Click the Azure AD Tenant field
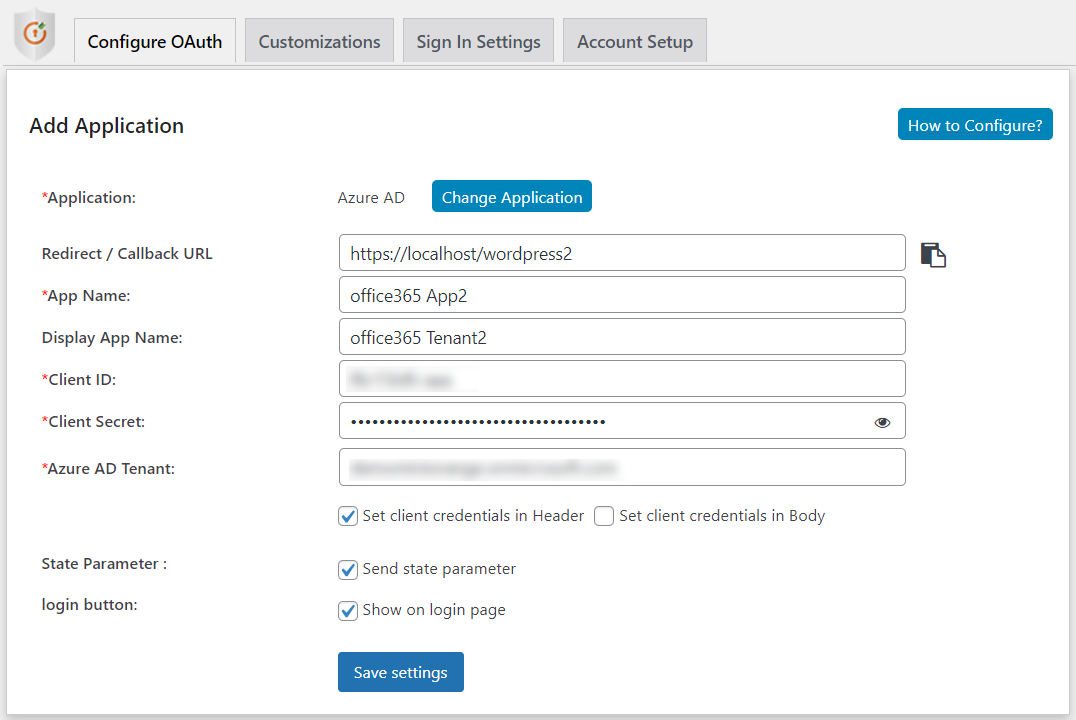Image resolution: width=1076 pixels, height=720 pixels. 622,467
